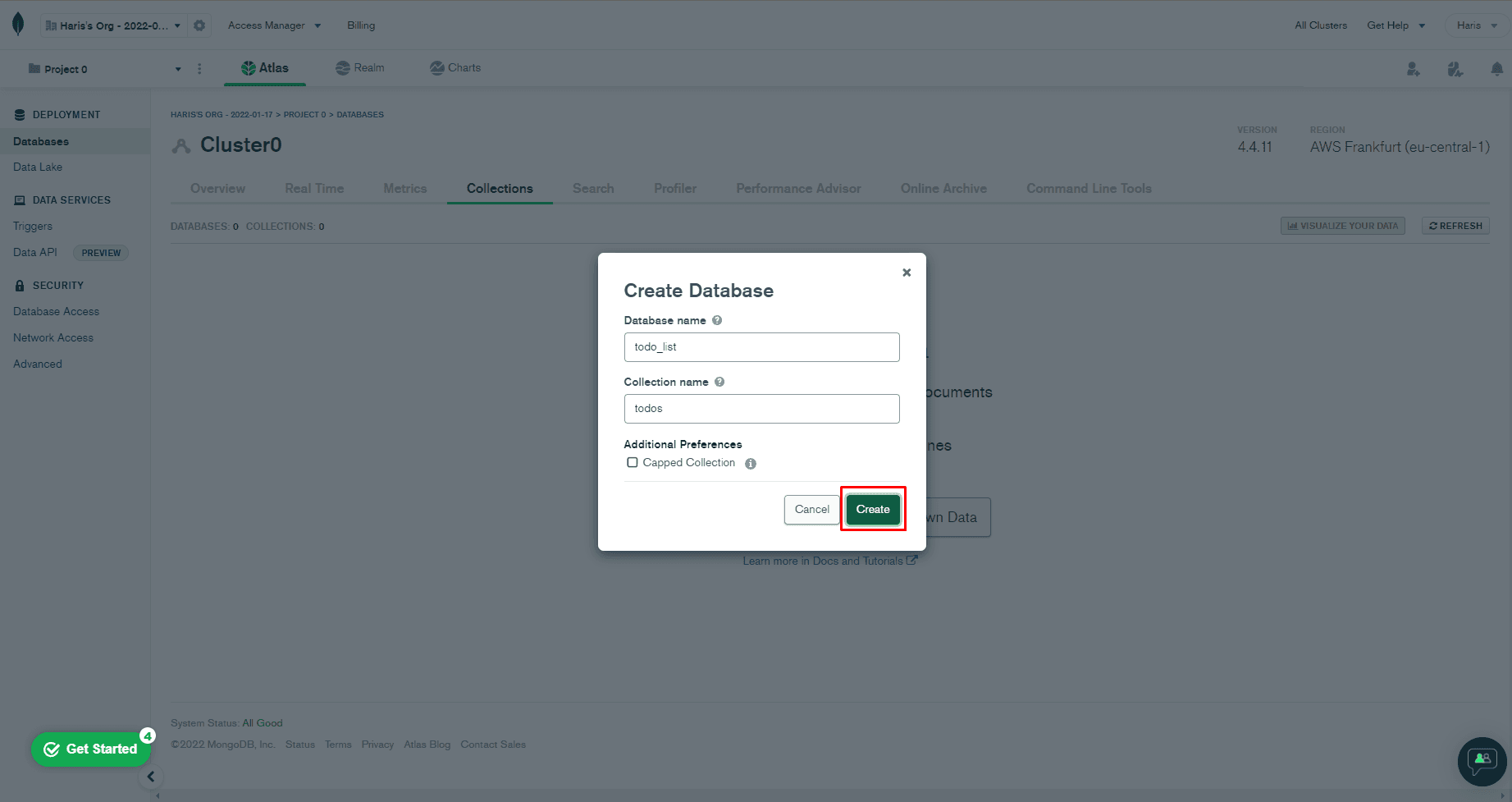
Task: Enable the Capped Collection checkbox
Action: click(x=633, y=463)
